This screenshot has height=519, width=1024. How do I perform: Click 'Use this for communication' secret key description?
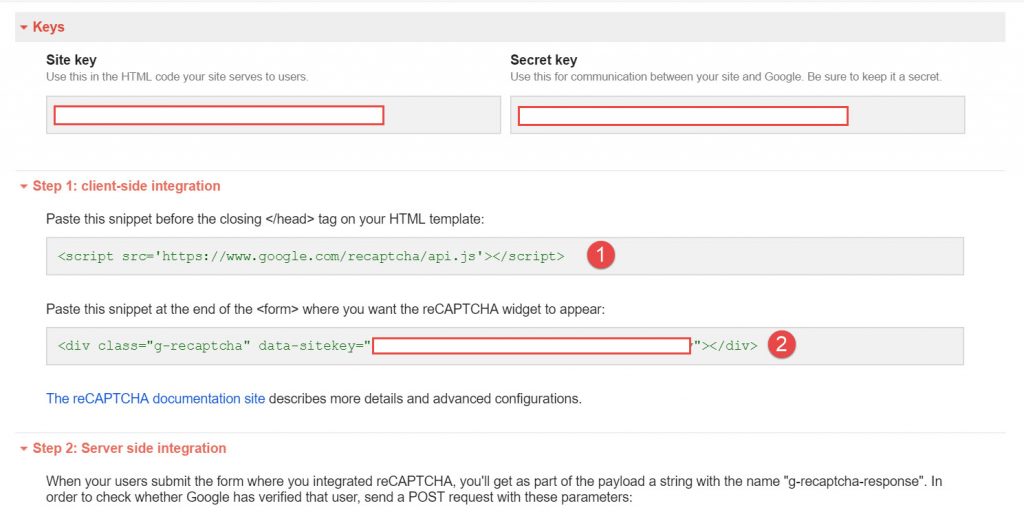tap(726, 77)
